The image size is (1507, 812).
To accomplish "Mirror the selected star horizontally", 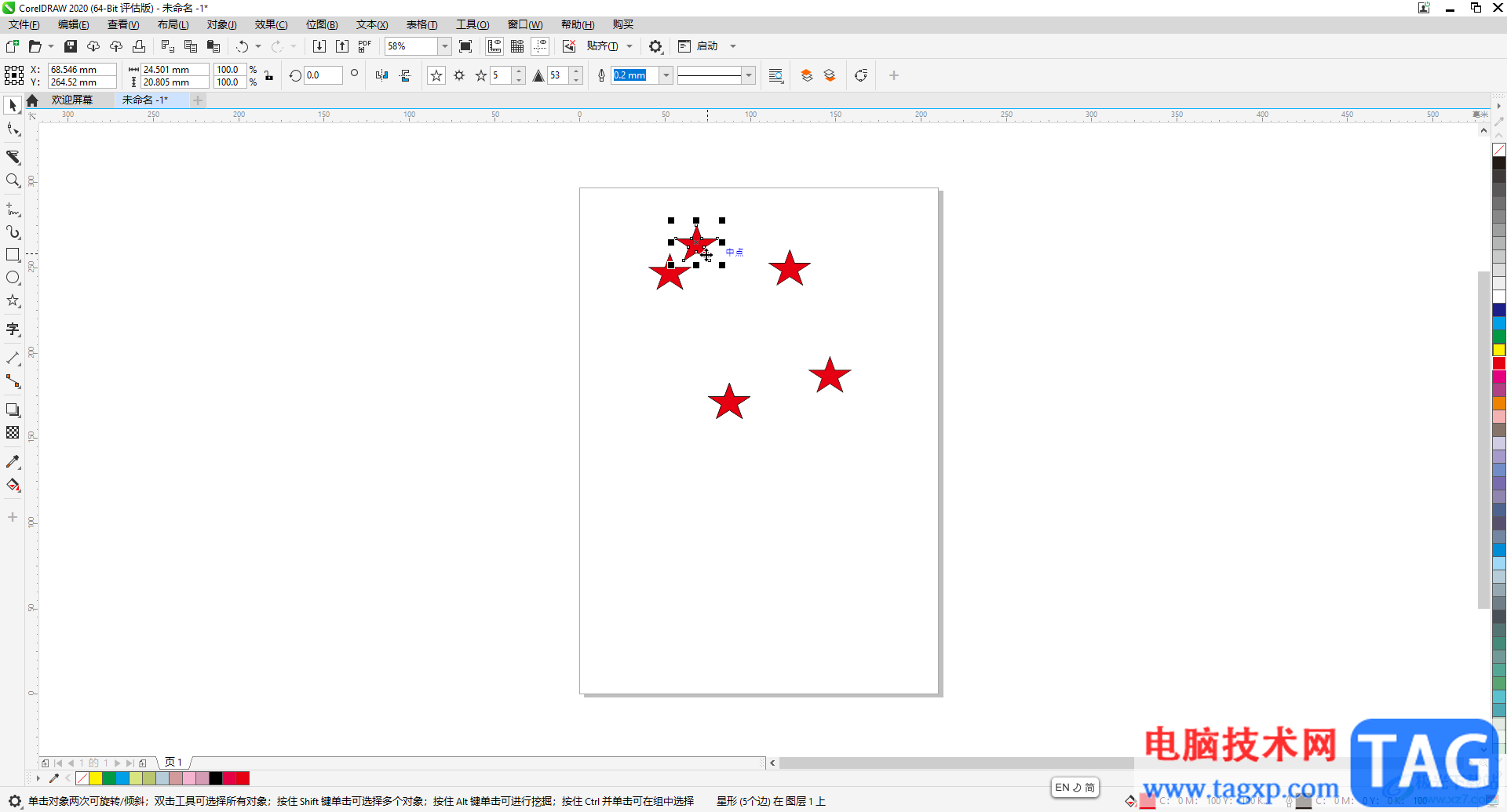I will [381, 75].
